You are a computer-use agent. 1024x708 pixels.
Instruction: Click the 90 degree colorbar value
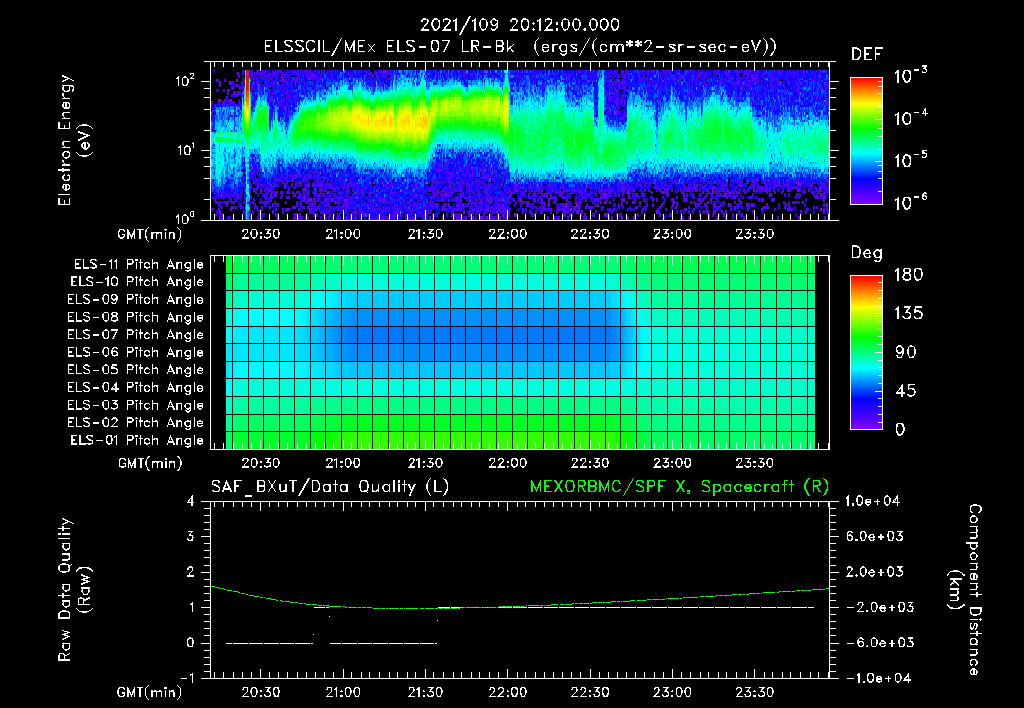click(906, 353)
